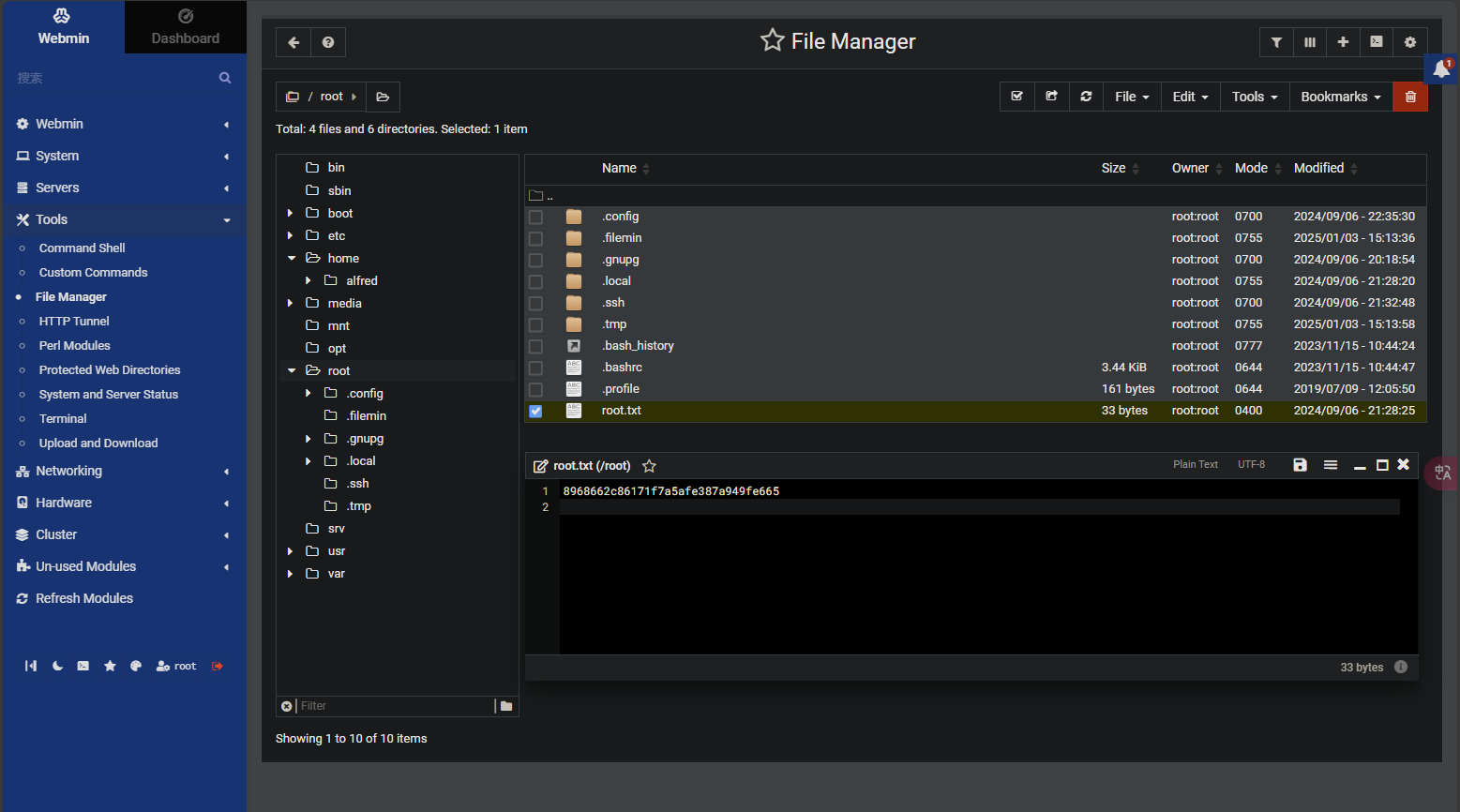This screenshot has width=1460, height=812.
Task: Select the .ssh folder checkbox
Action: [535, 303]
